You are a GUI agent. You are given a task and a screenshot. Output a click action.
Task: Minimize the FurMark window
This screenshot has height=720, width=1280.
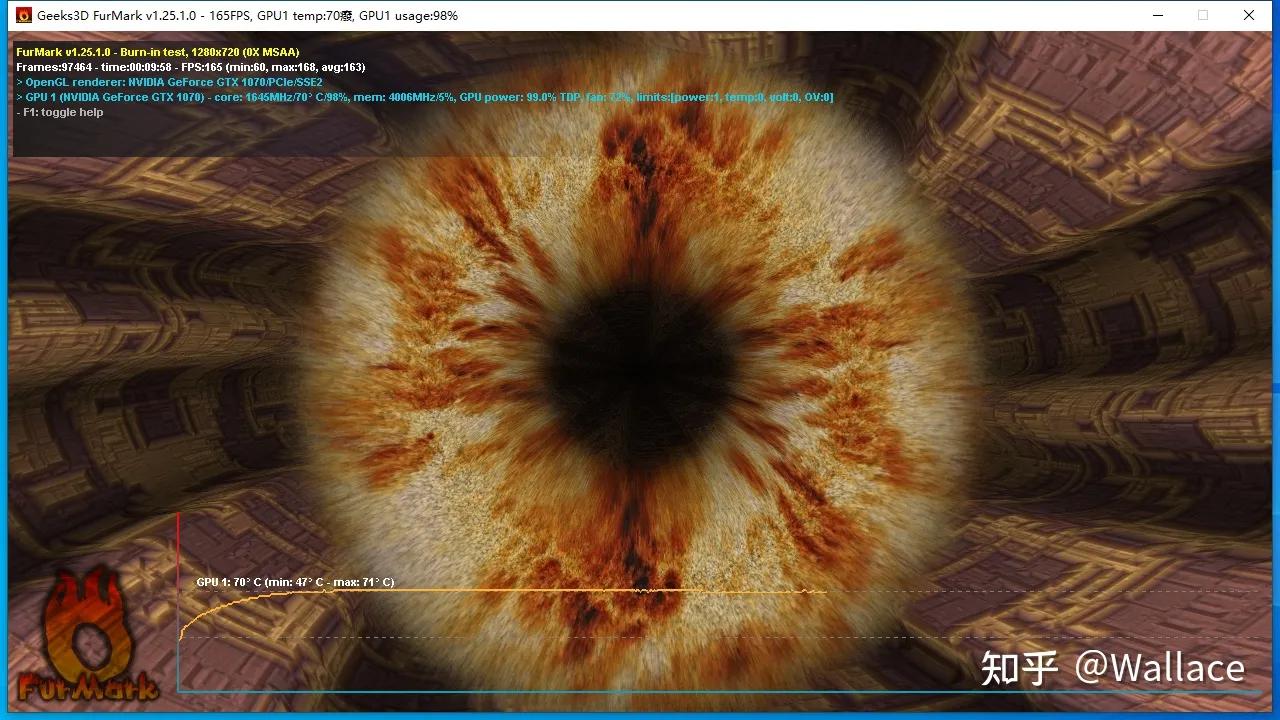point(1157,15)
